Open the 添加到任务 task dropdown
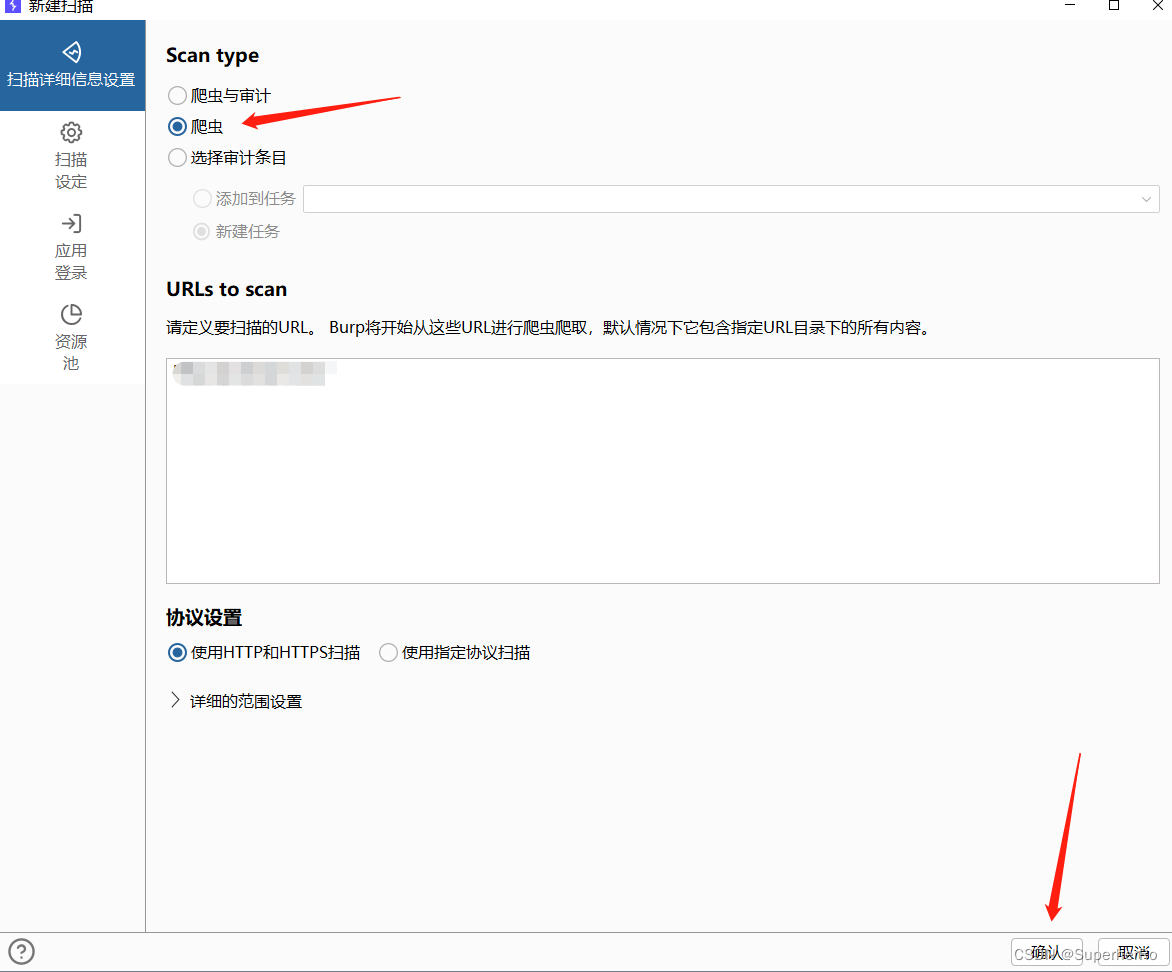 click(731, 199)
